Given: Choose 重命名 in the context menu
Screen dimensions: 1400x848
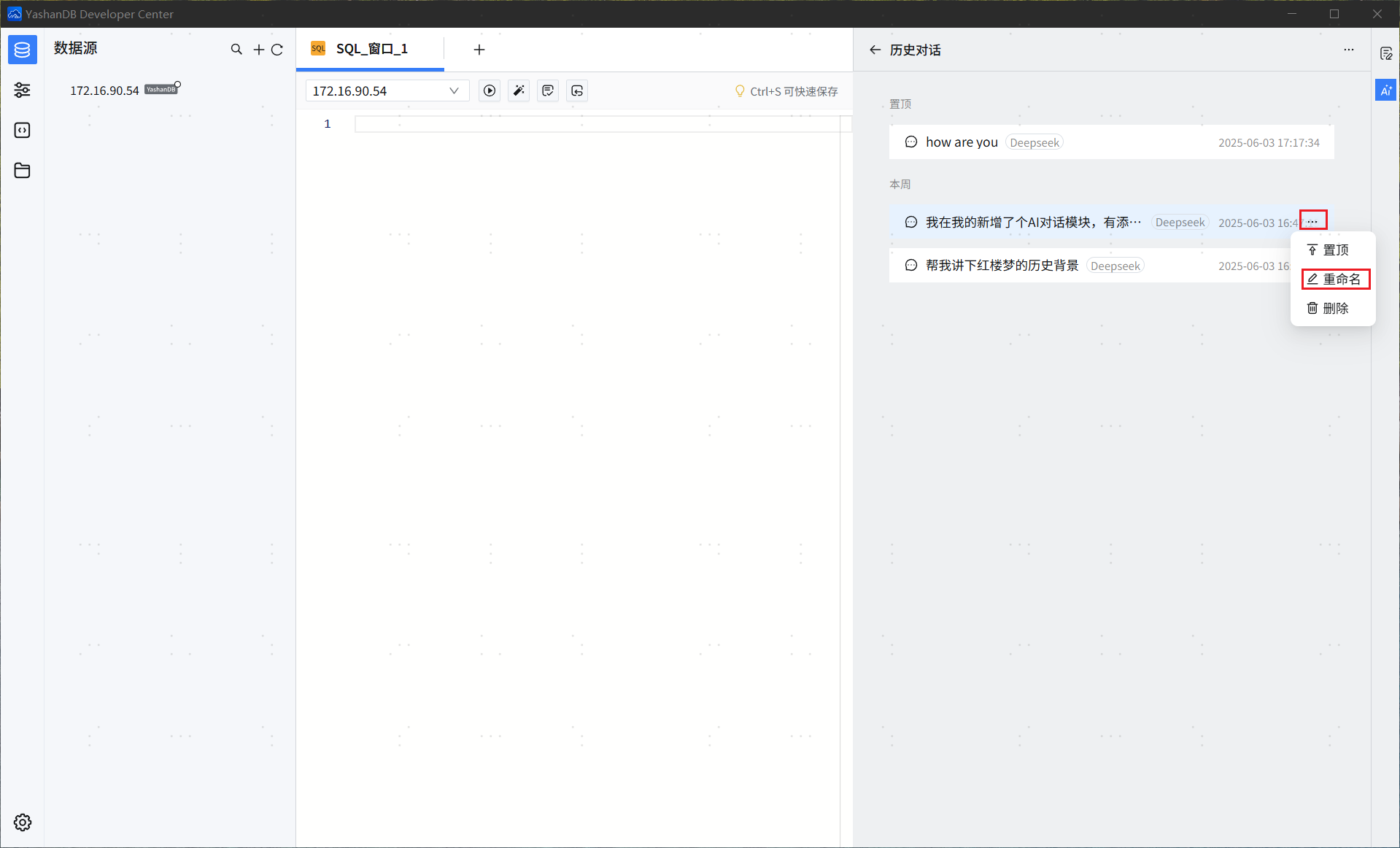Looking at the screenshot, I should [x=1335, y=280].
